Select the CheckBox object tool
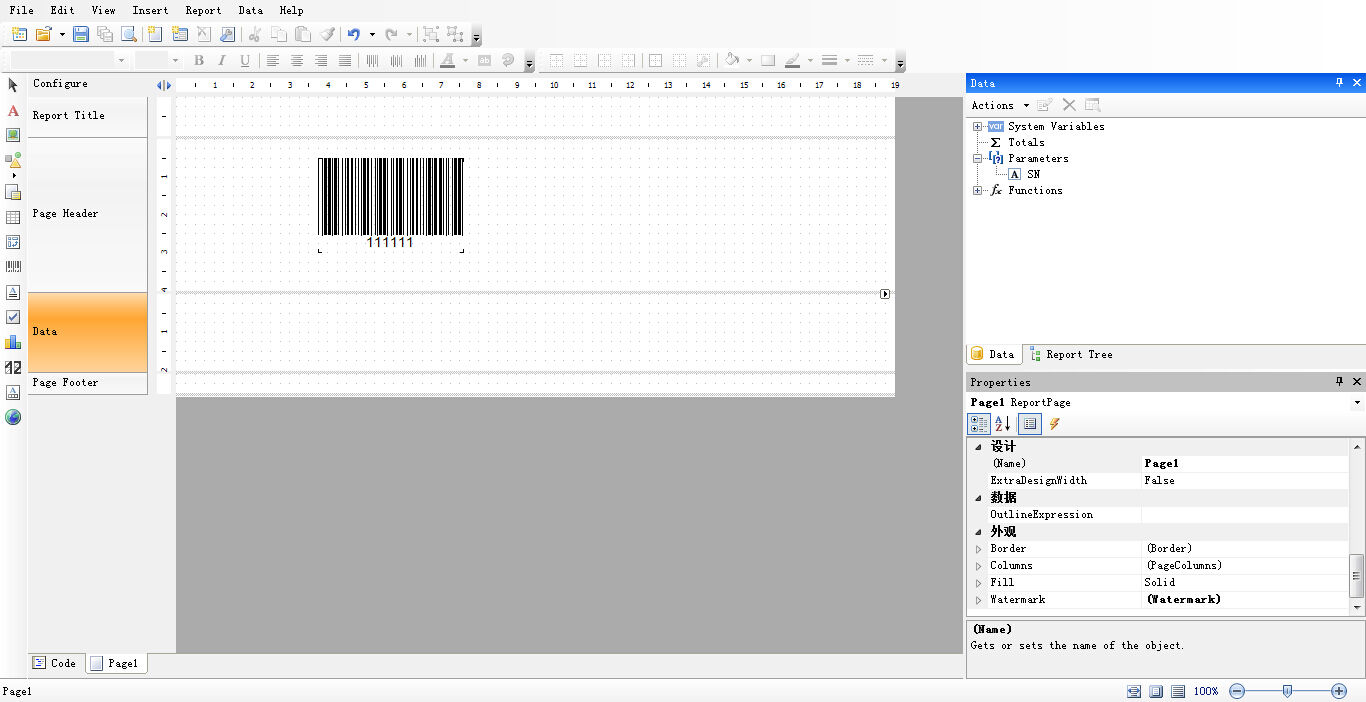 (x=13, y=317)
